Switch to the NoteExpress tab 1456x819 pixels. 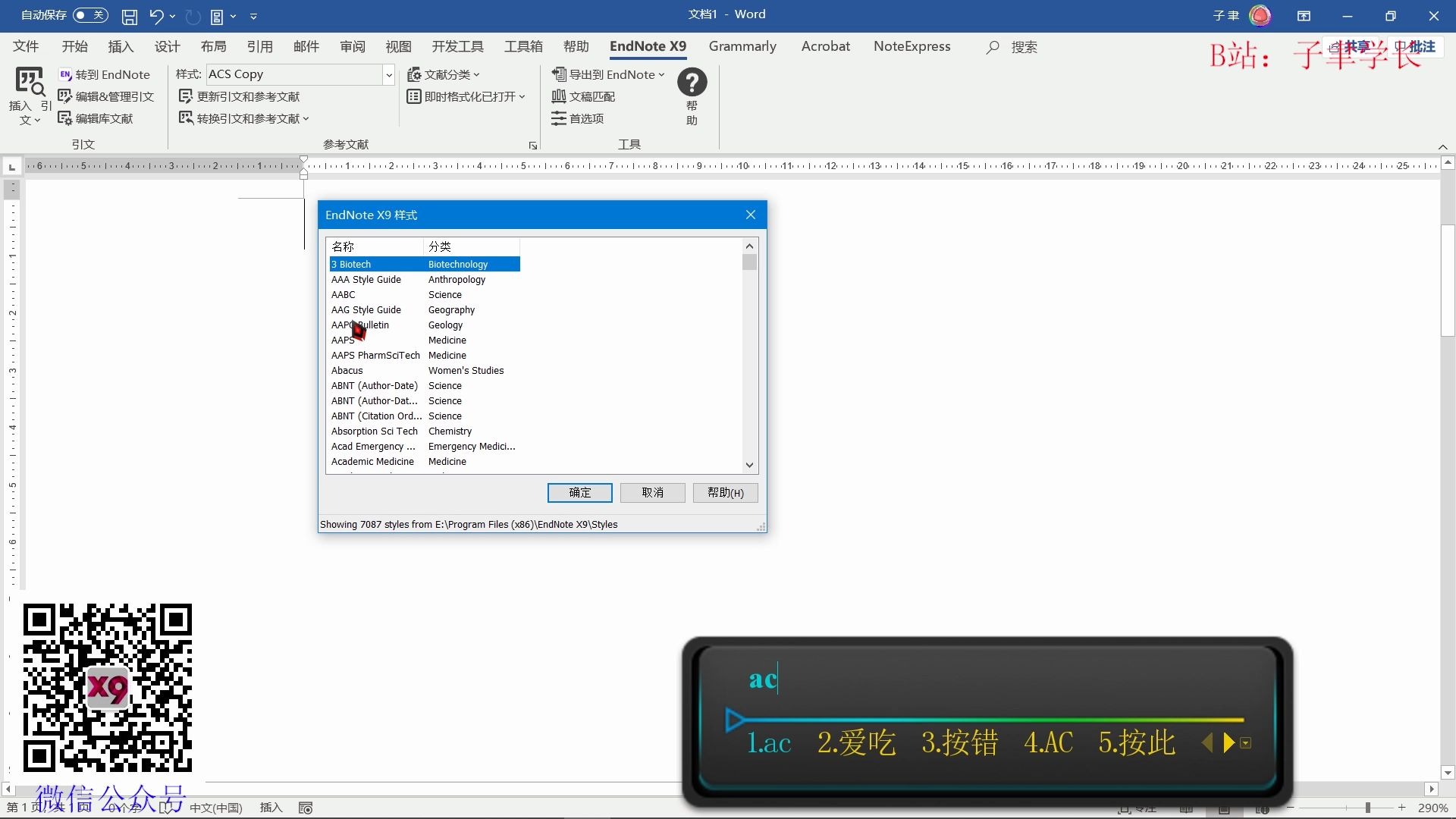912,46
